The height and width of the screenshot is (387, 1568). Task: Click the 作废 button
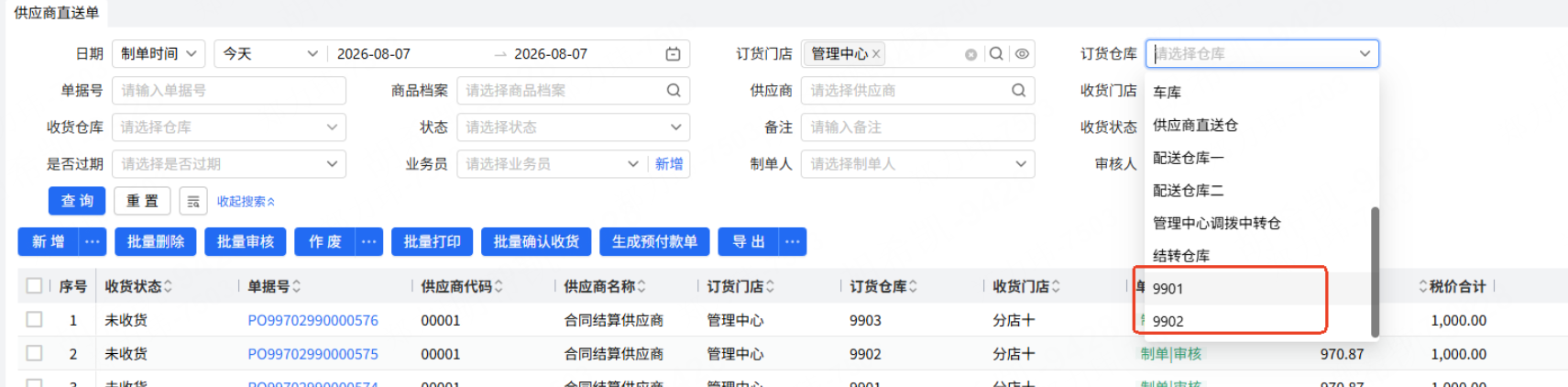coord(325,242)
